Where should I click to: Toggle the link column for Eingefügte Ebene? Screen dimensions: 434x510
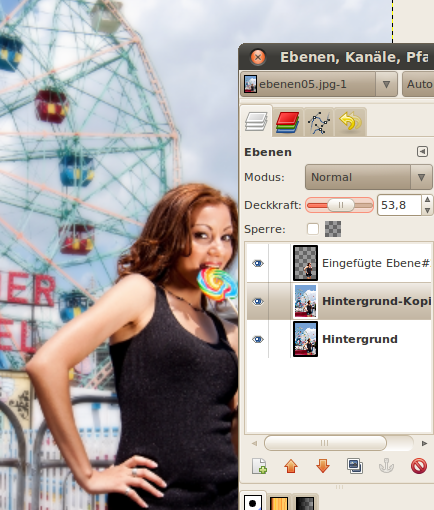tap(279, 263)
